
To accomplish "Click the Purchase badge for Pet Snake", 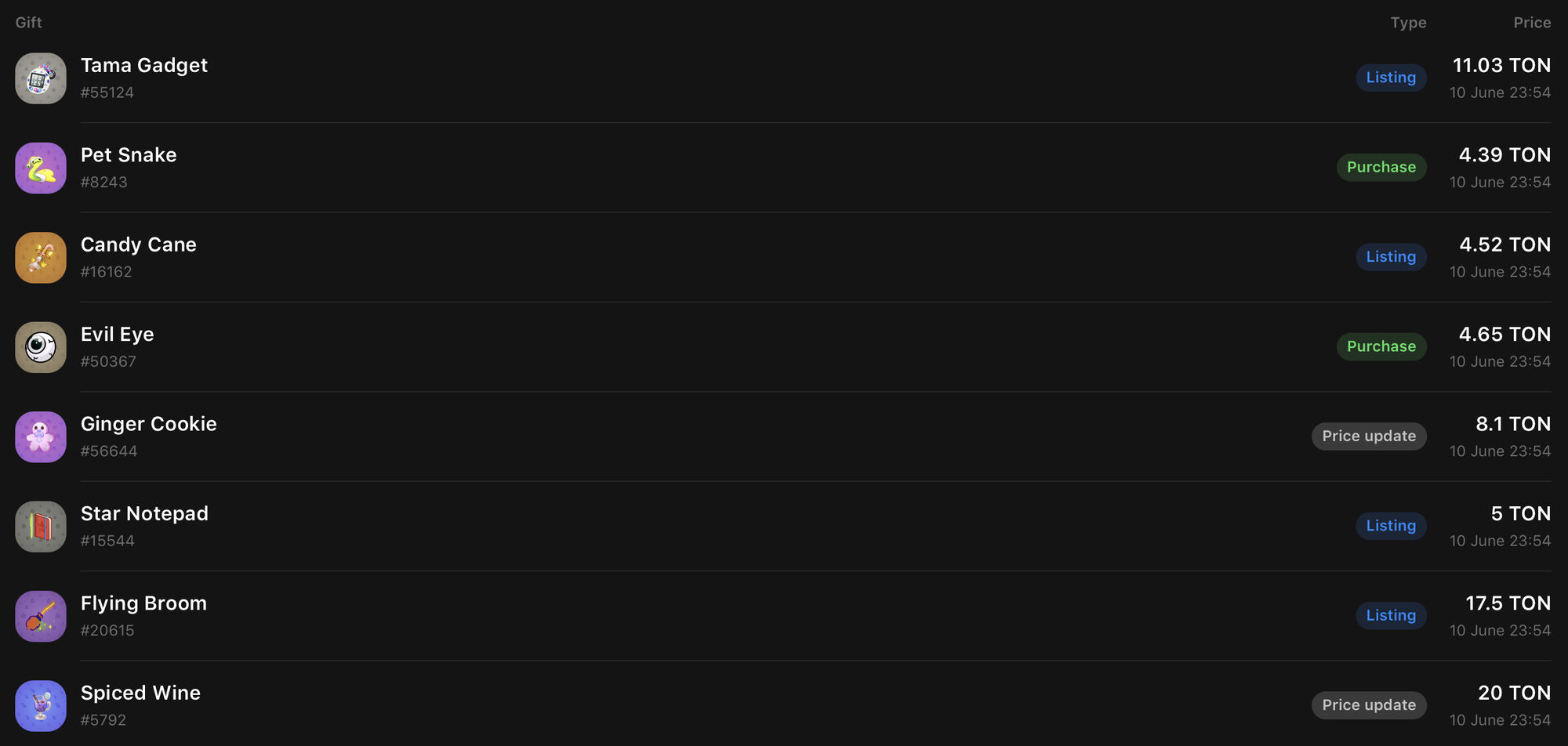I will point(1381,167).
